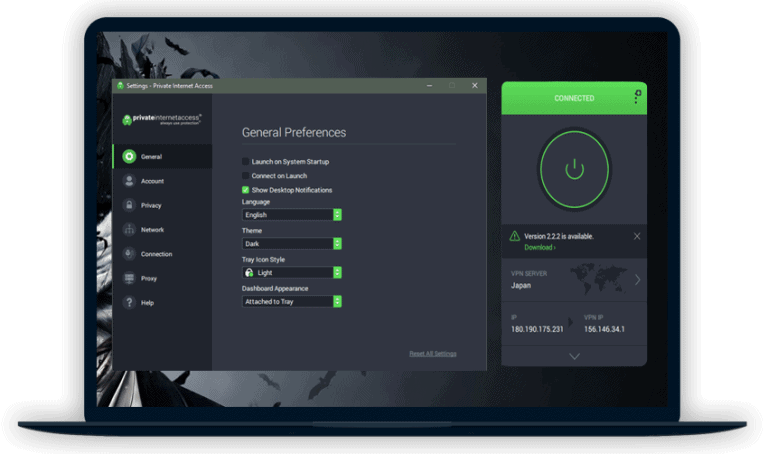Click the PIA icon in Settings title bar
The width and height of the screenshot is (768, 454).
pos(120,86)
